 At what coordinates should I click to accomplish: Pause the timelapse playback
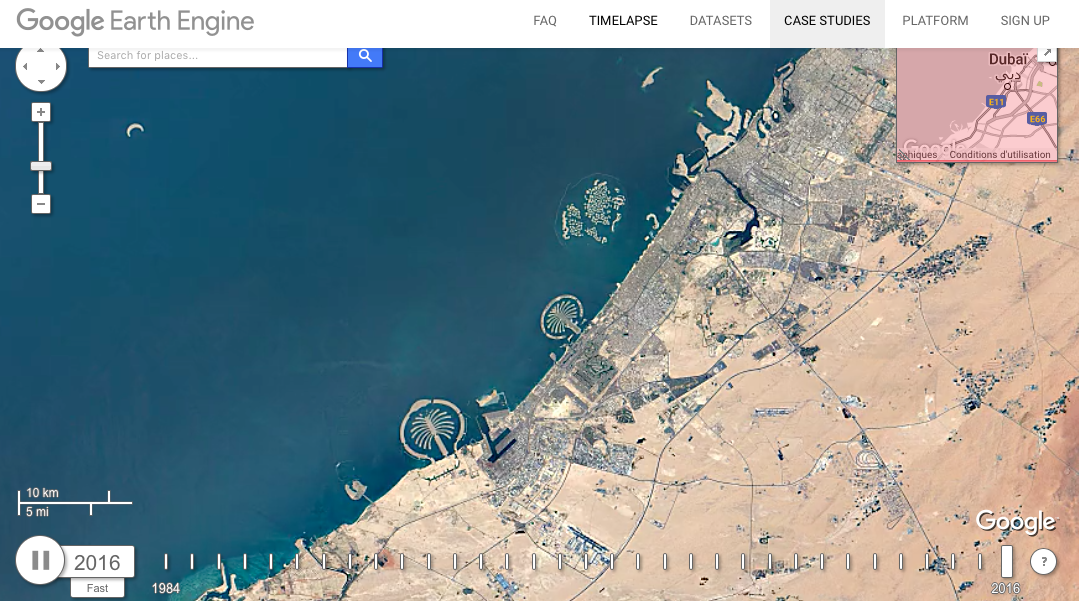click(x=40, y=560)
